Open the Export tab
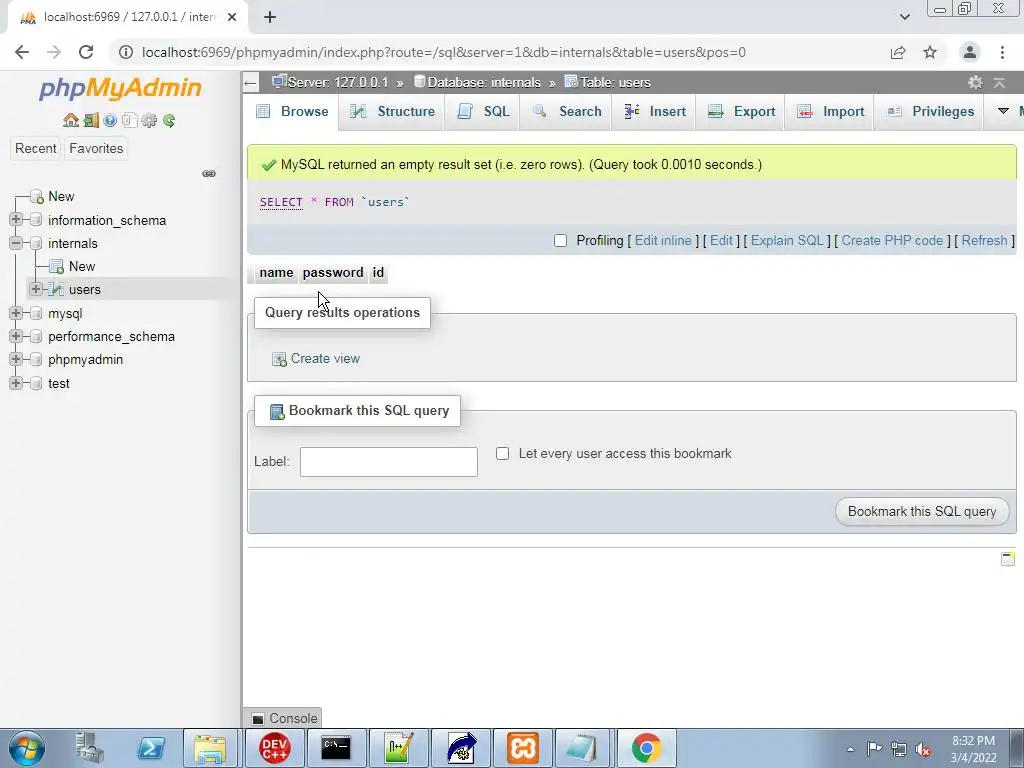Screen dimensions: 1024x768 pos(741,111)
